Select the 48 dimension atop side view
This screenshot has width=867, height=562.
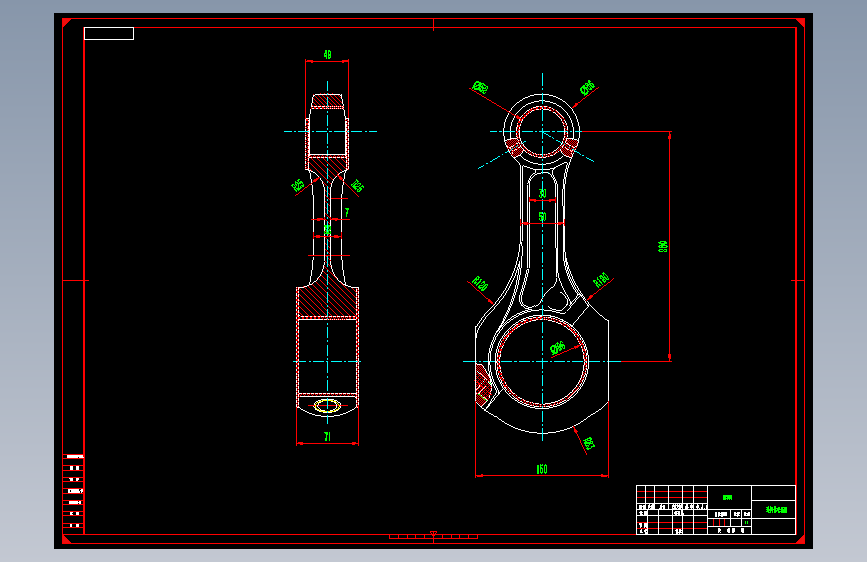[327, 54]
